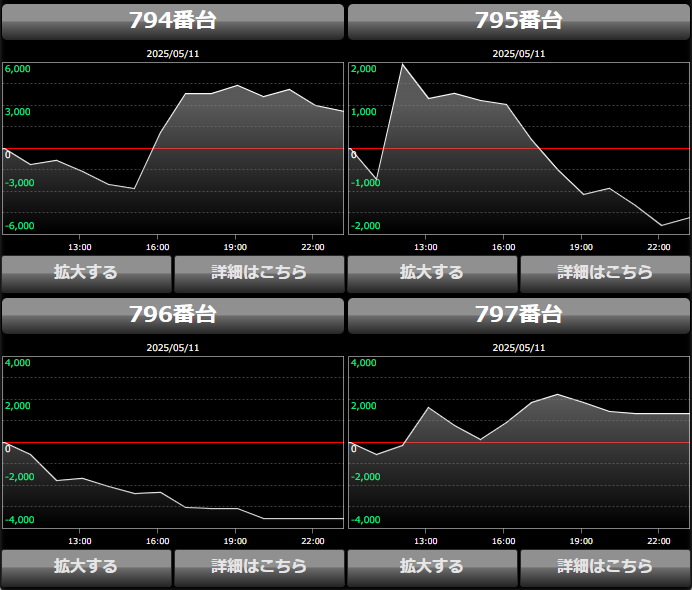This screenshot has height=590, width=692.
Task: Click the 16:00 time label under 797番台 graph
Action: pos(504,541)
